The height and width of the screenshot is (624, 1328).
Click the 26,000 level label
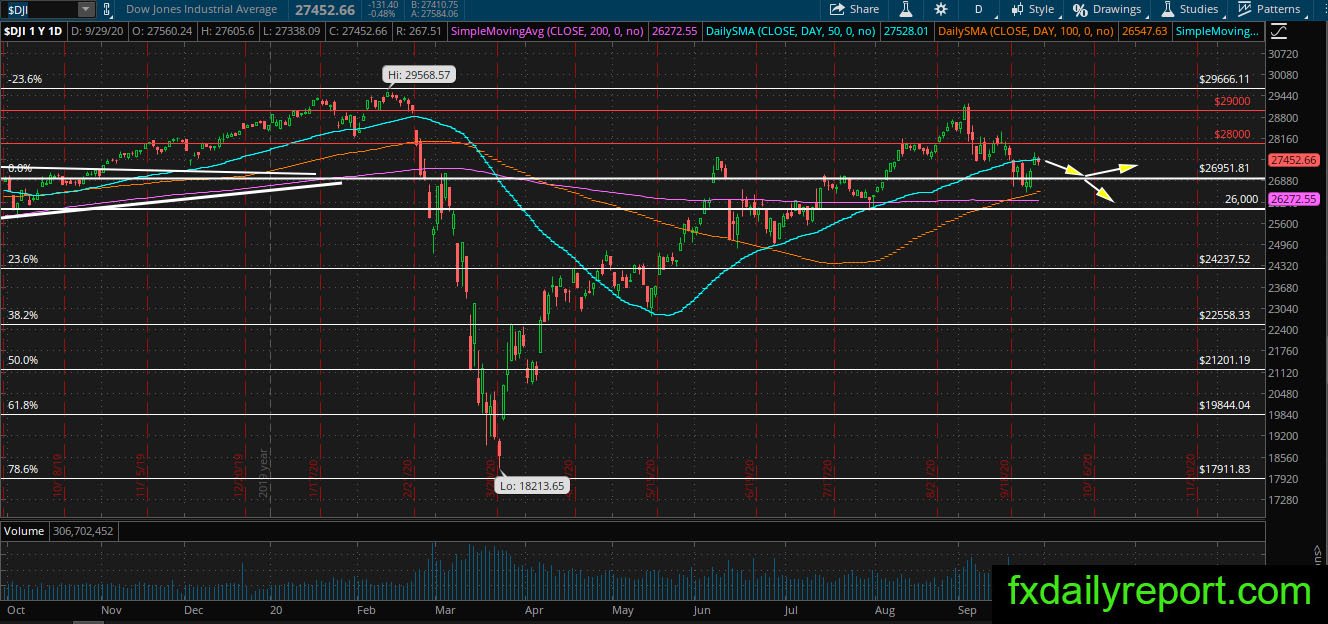(1241, 199)
